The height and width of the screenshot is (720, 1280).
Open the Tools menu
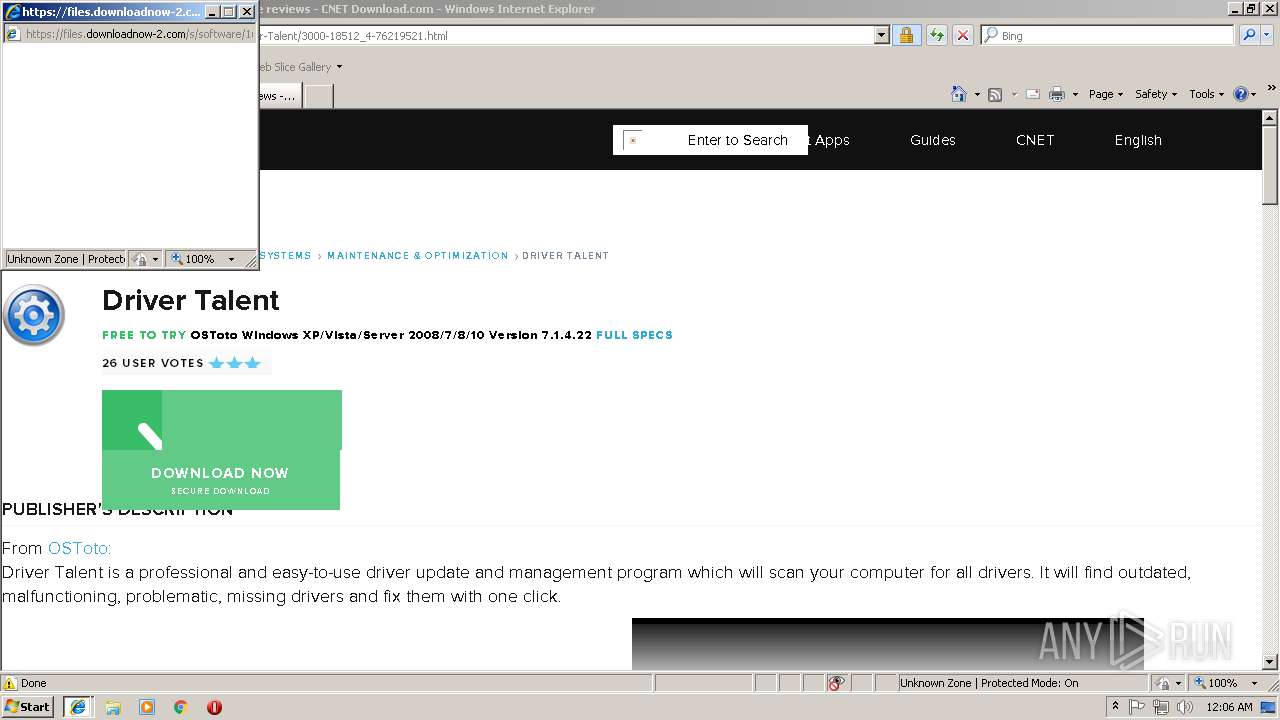pyautogui.click(x=1206, y=94)
